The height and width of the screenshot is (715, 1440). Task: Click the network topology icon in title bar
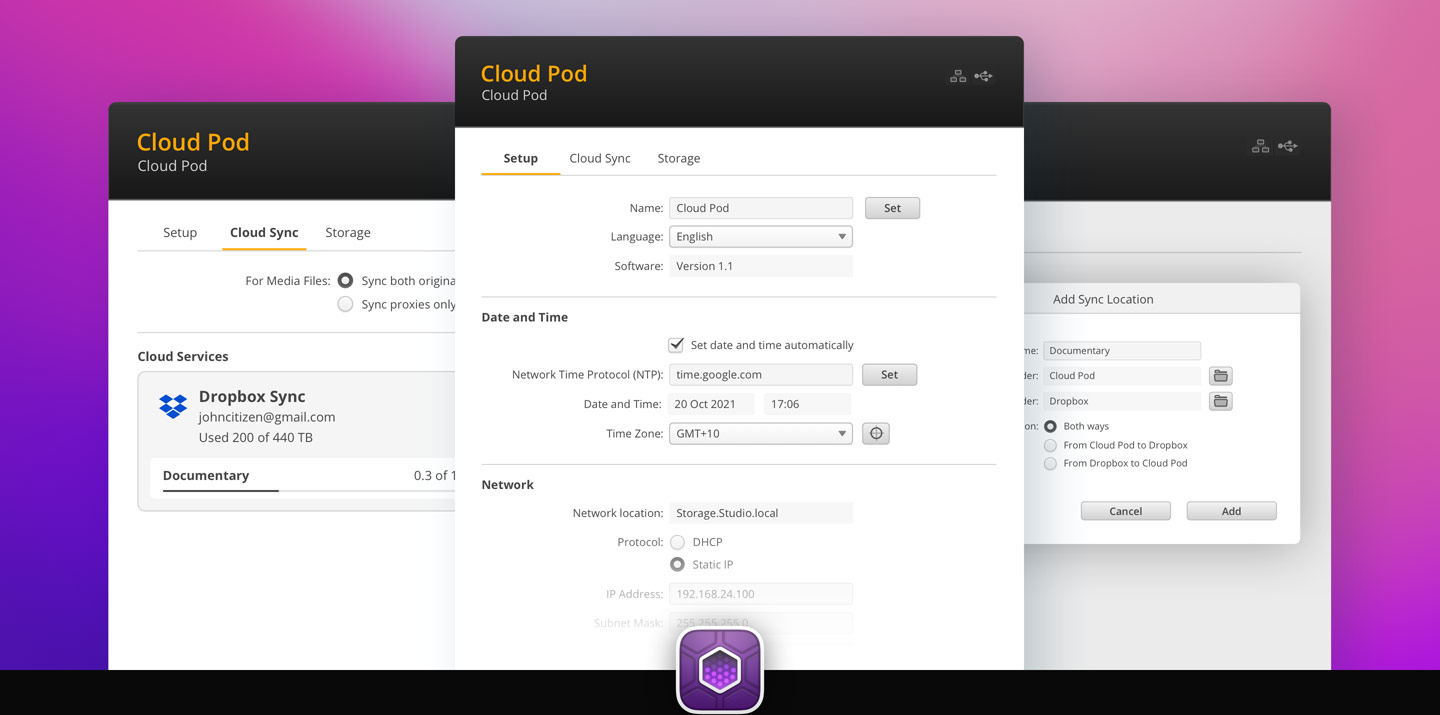coord(957,76)
